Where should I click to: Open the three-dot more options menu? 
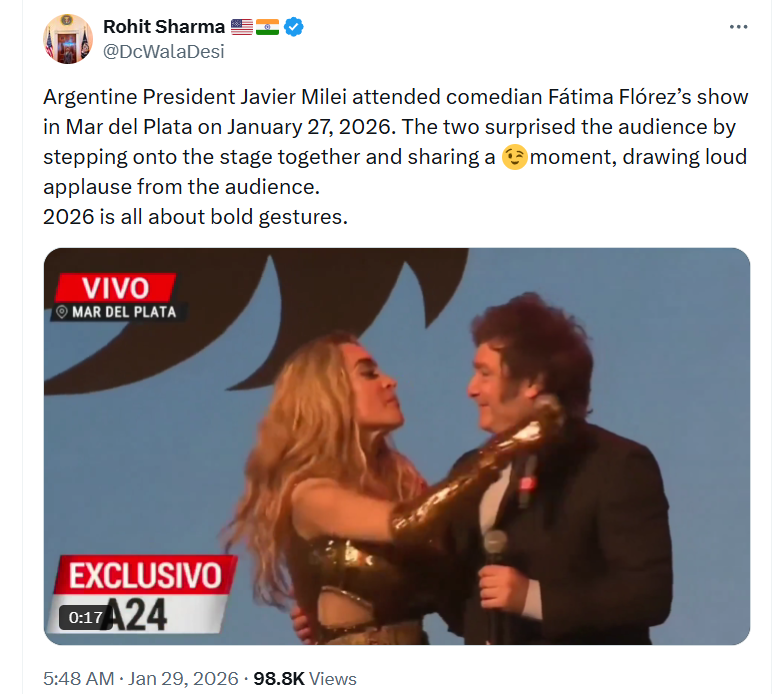point(738,27)
